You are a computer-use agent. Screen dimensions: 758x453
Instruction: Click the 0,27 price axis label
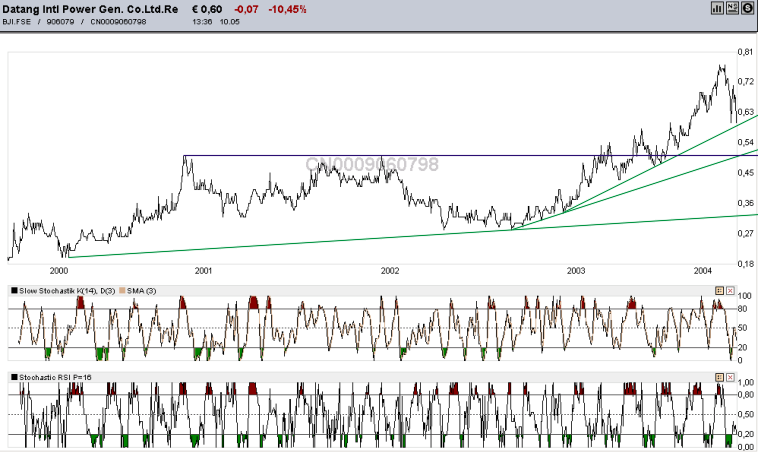click(x=746, y=234)
